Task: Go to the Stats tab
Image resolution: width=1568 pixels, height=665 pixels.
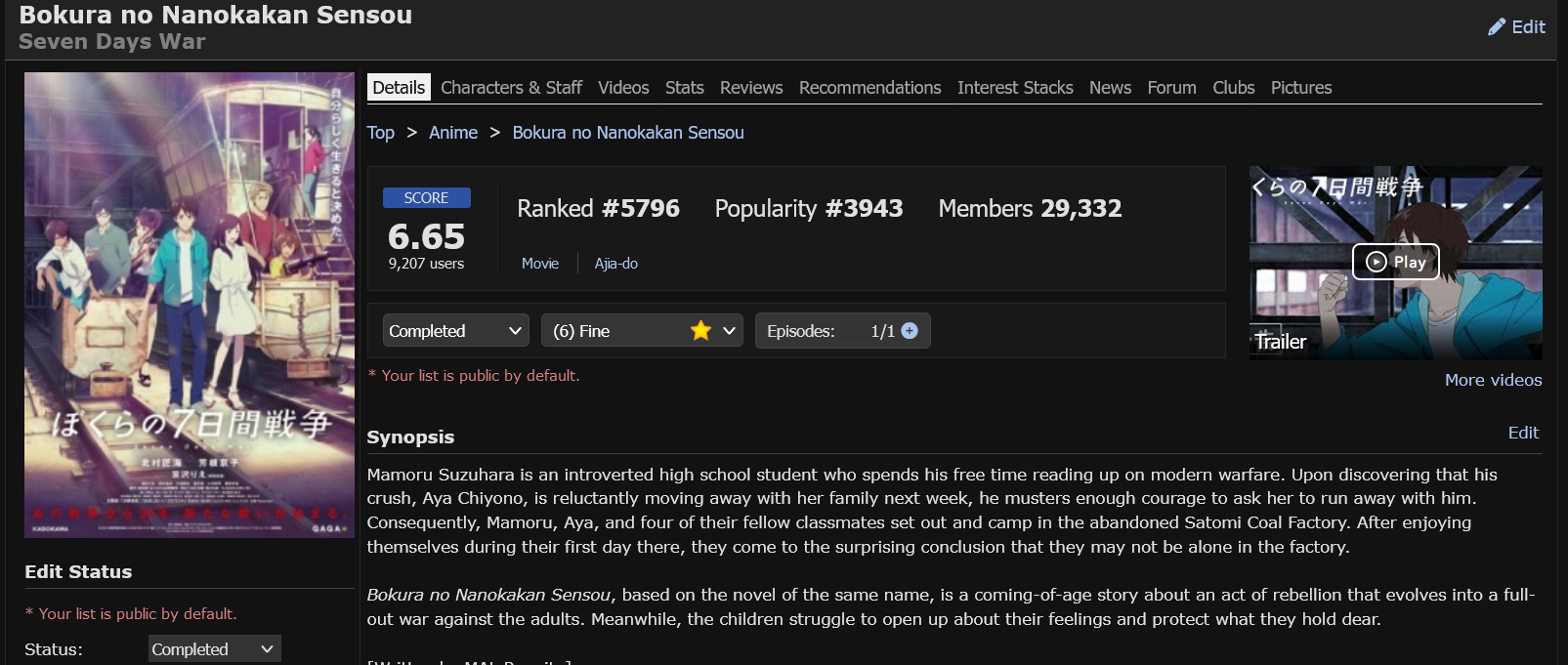Action: click(685, 88)
